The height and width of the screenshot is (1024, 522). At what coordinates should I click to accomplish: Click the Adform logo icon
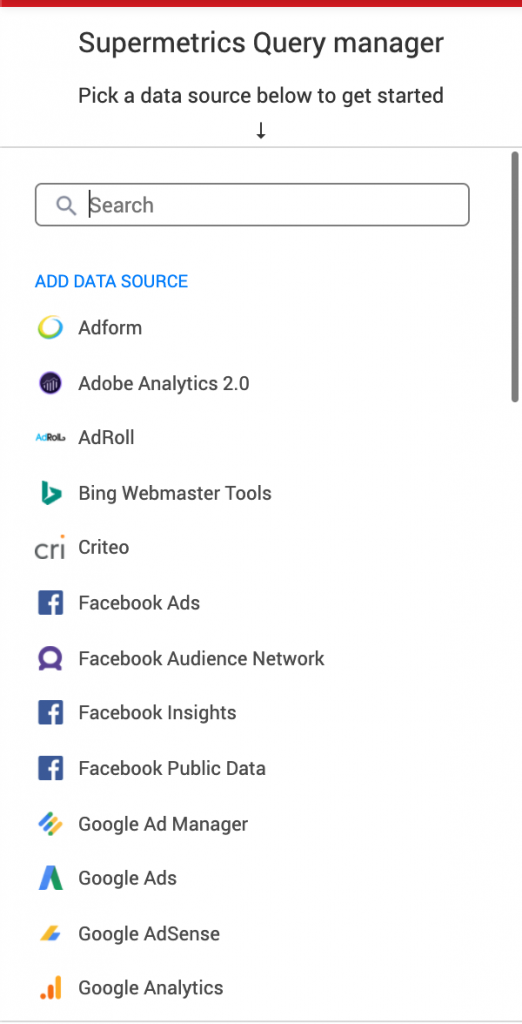point(50,327)
